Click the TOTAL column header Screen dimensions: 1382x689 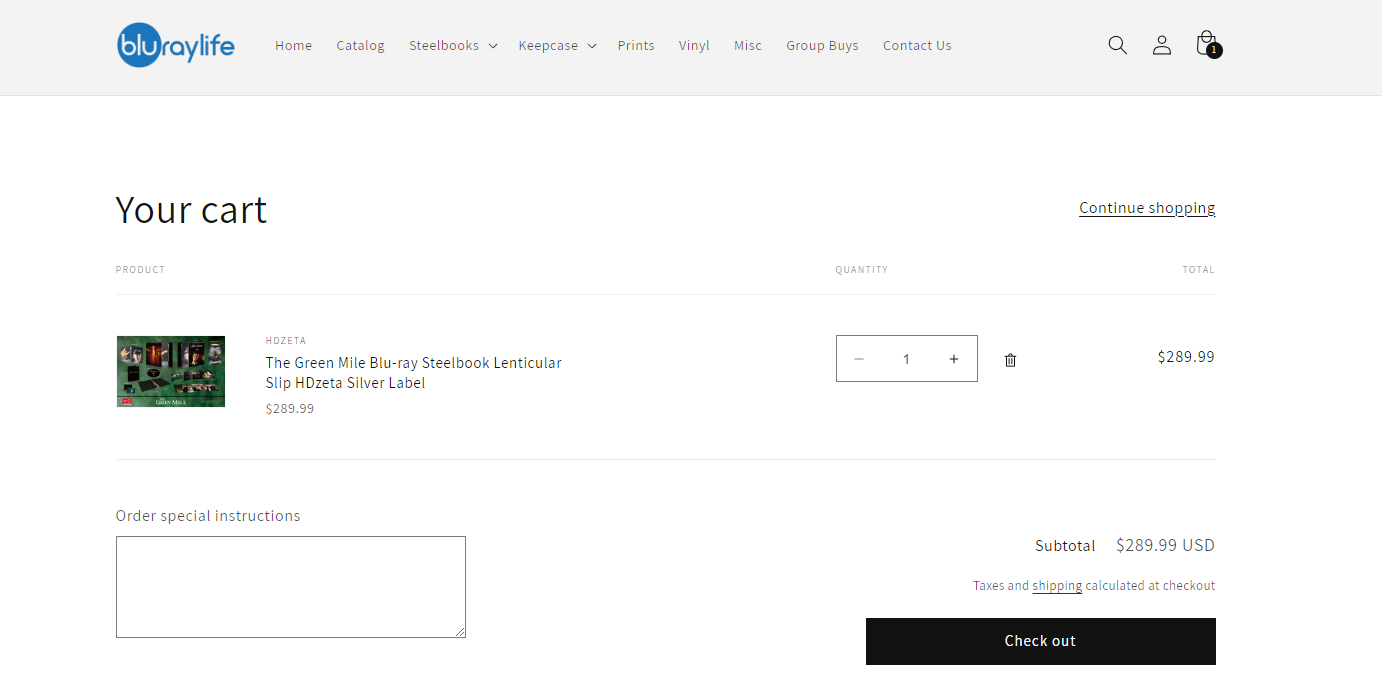pyautogui.click(x=1199, y=270)
